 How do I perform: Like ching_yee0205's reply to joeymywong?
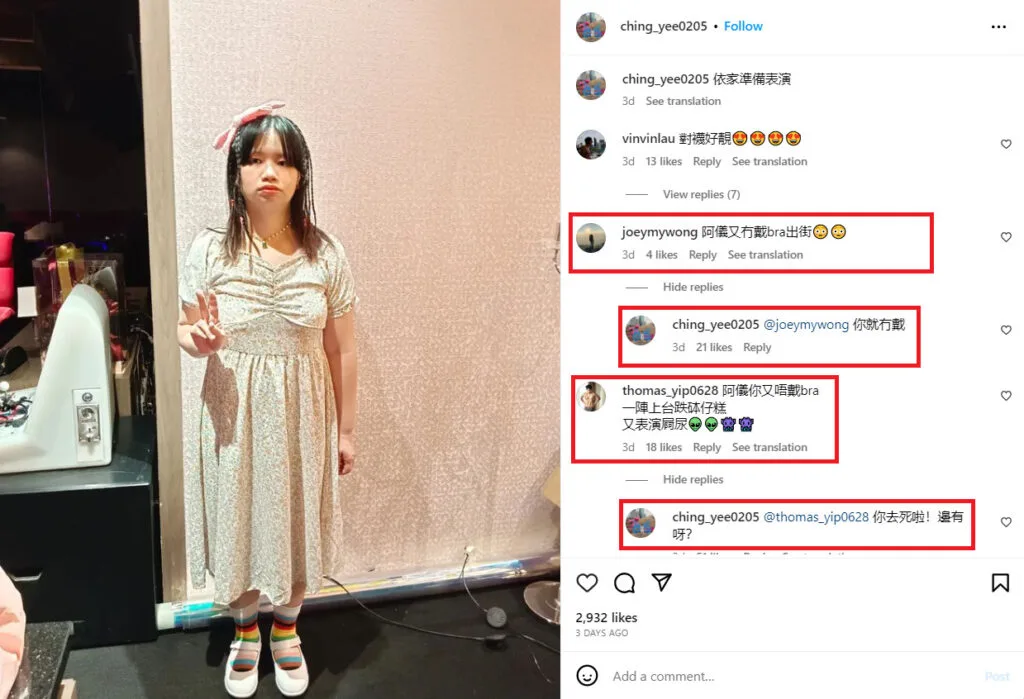pyautogui.click(x=1006, y=330)
